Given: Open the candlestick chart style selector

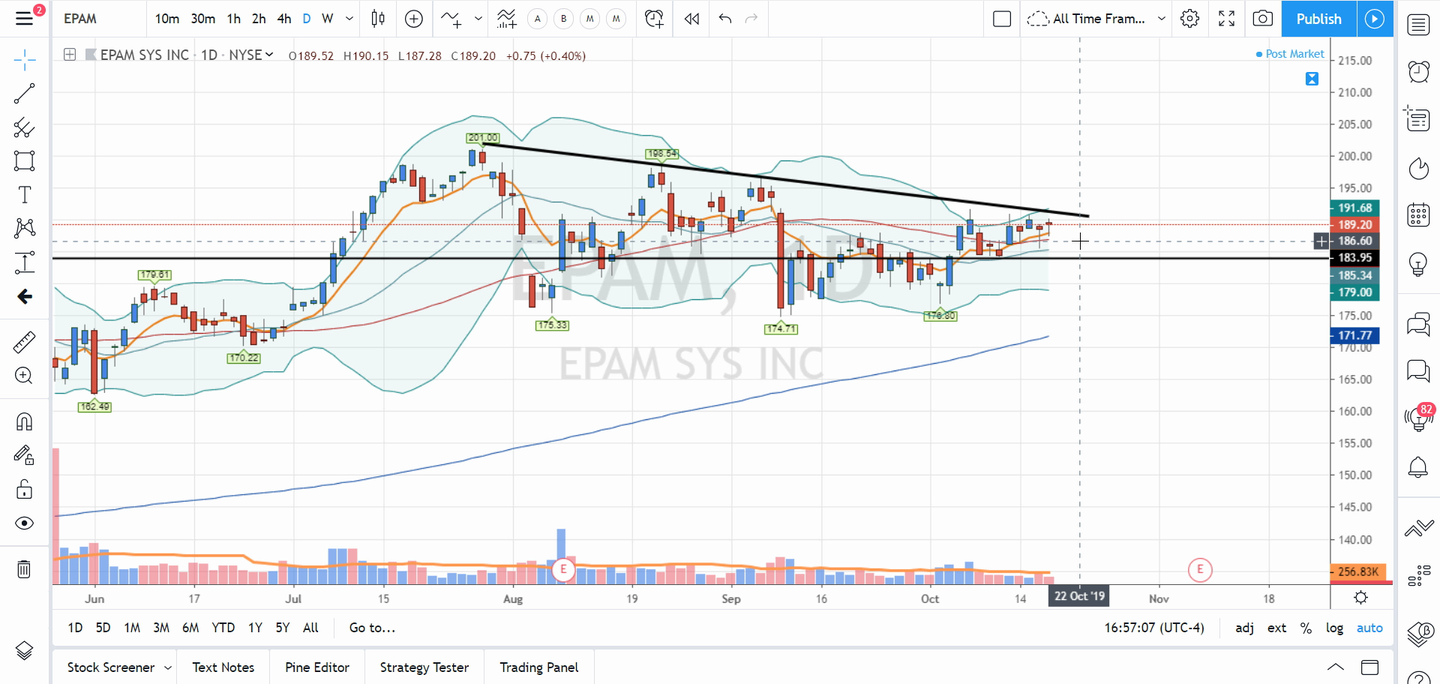Looking at the screenshot, I should (x=378, y=19).
